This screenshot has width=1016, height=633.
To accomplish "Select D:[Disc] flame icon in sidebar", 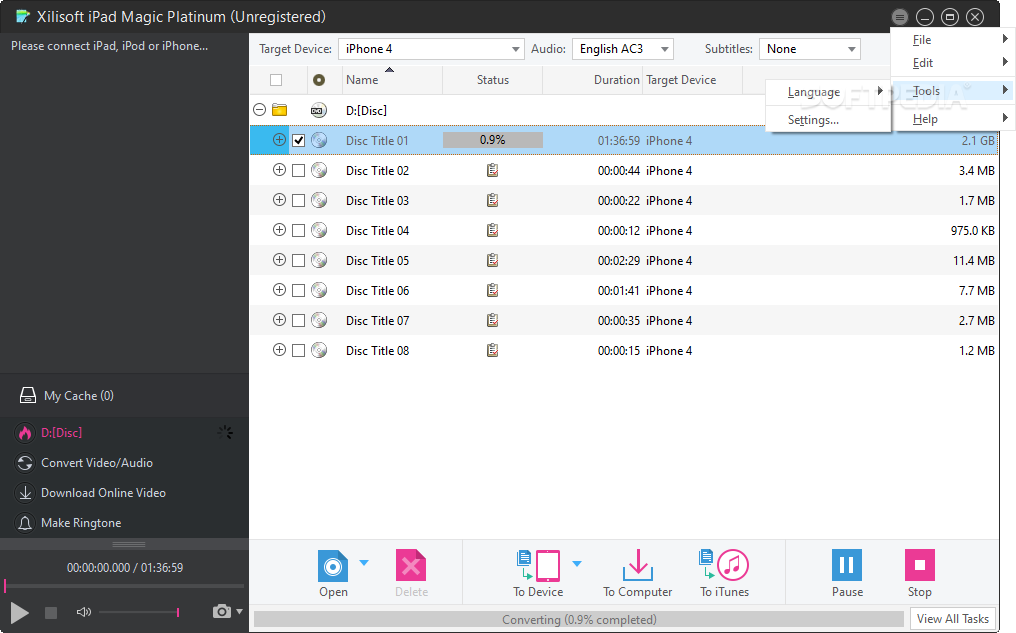I will click(x=25, y=433).
